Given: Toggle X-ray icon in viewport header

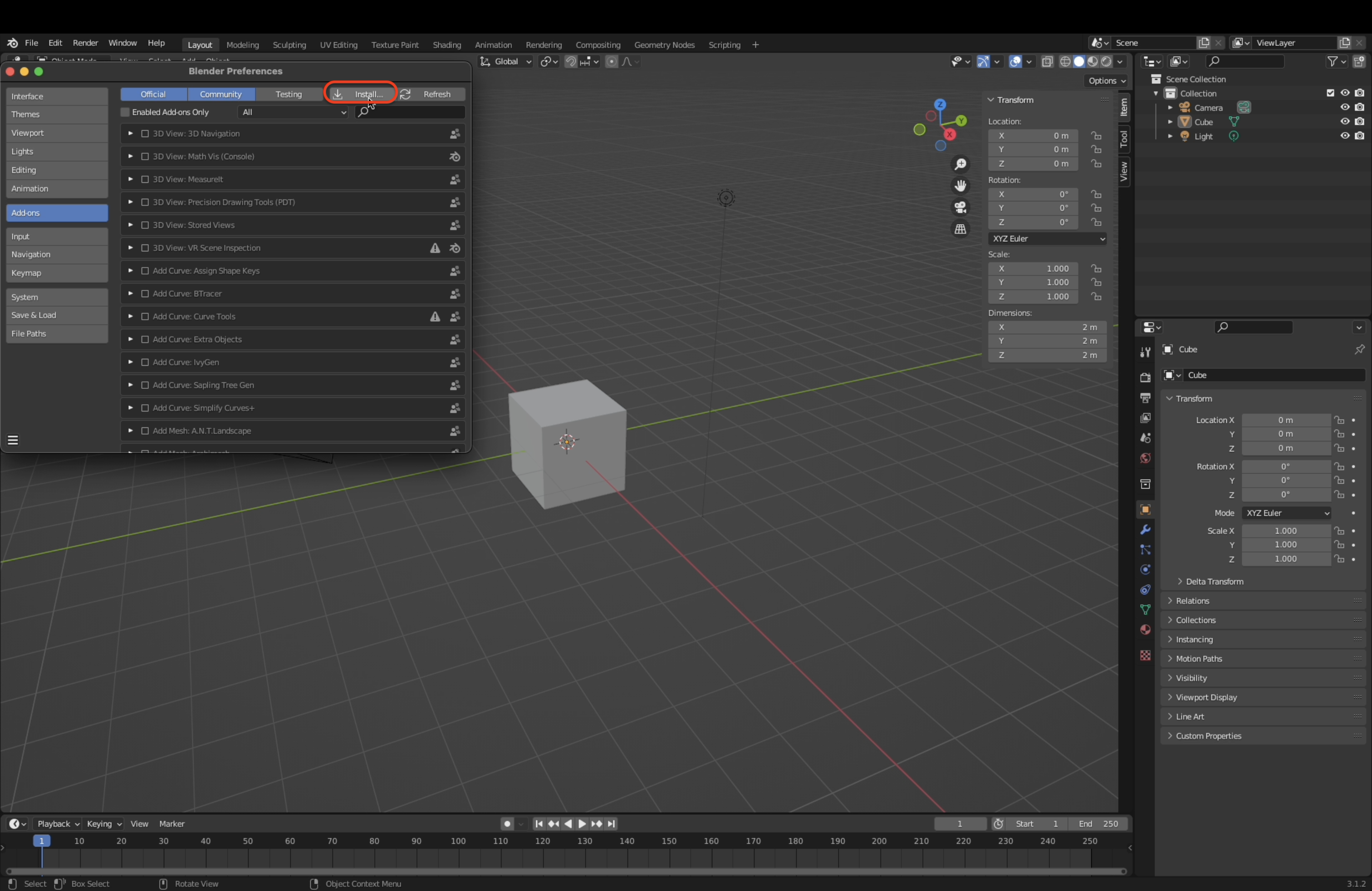Looking at the screenshot, I should click(x=1048, y=61).
